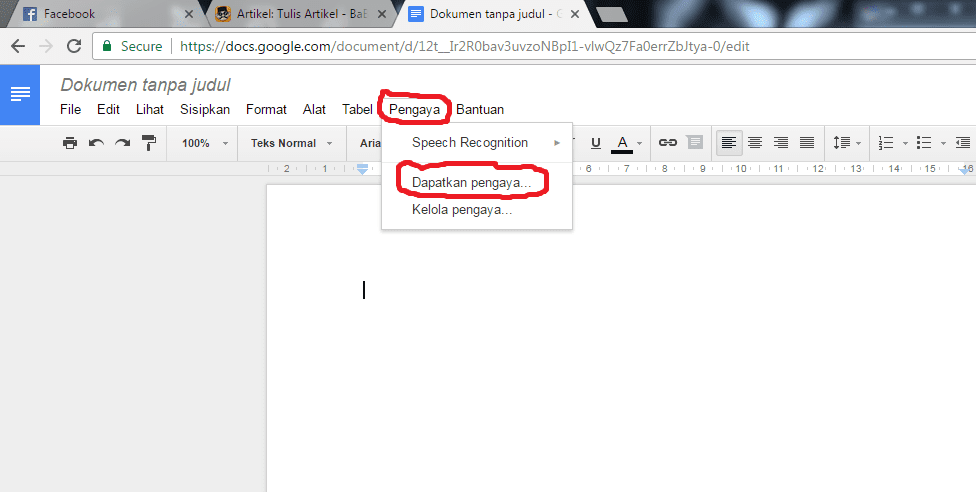Open the 100% zoom dropdown
The image size is (976, 492).
pos(205,143)
